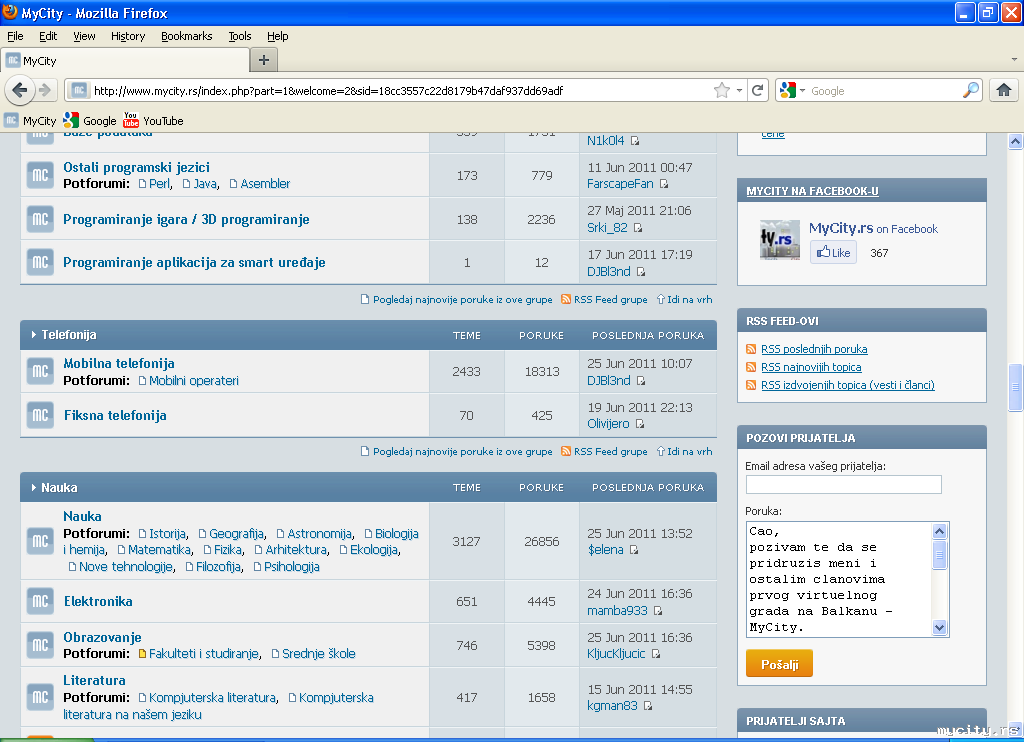
Task: Open the YouTube bookmark icon
Action: (x=131, y=120)
